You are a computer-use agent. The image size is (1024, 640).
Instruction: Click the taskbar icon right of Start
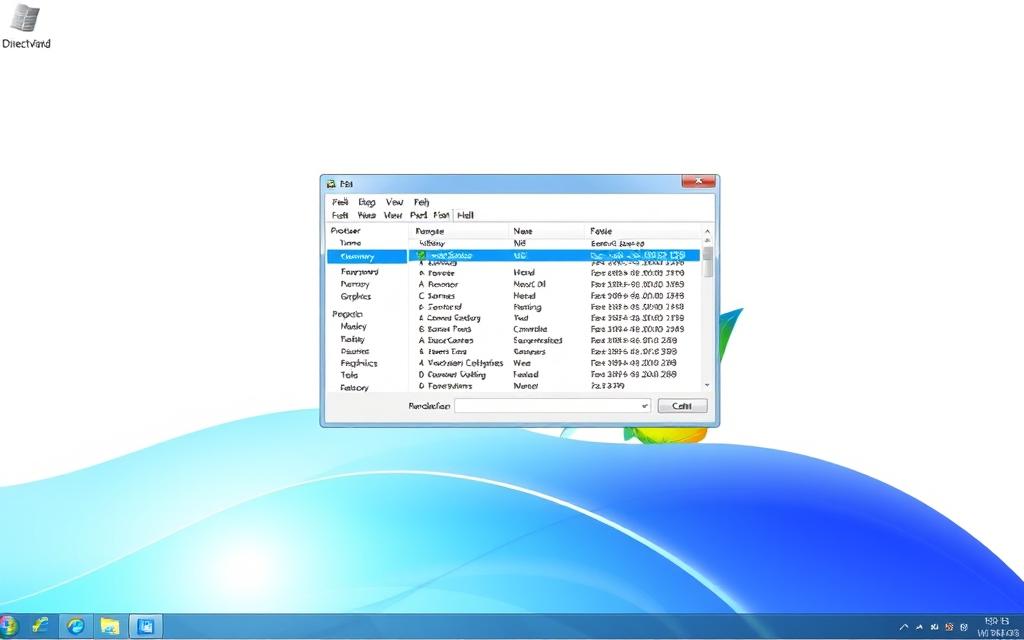click(x=40, y=626)
